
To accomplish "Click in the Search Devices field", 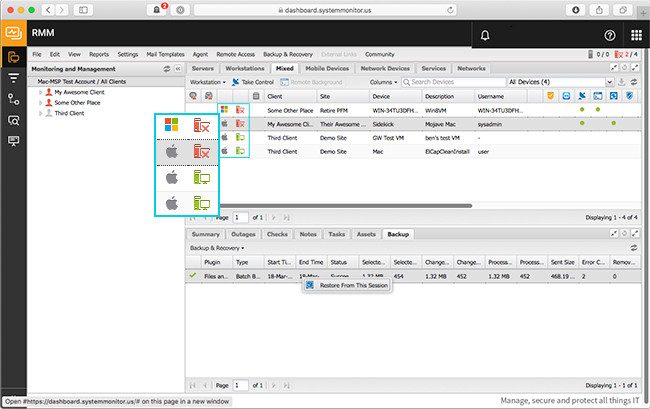I will [454, 82].
